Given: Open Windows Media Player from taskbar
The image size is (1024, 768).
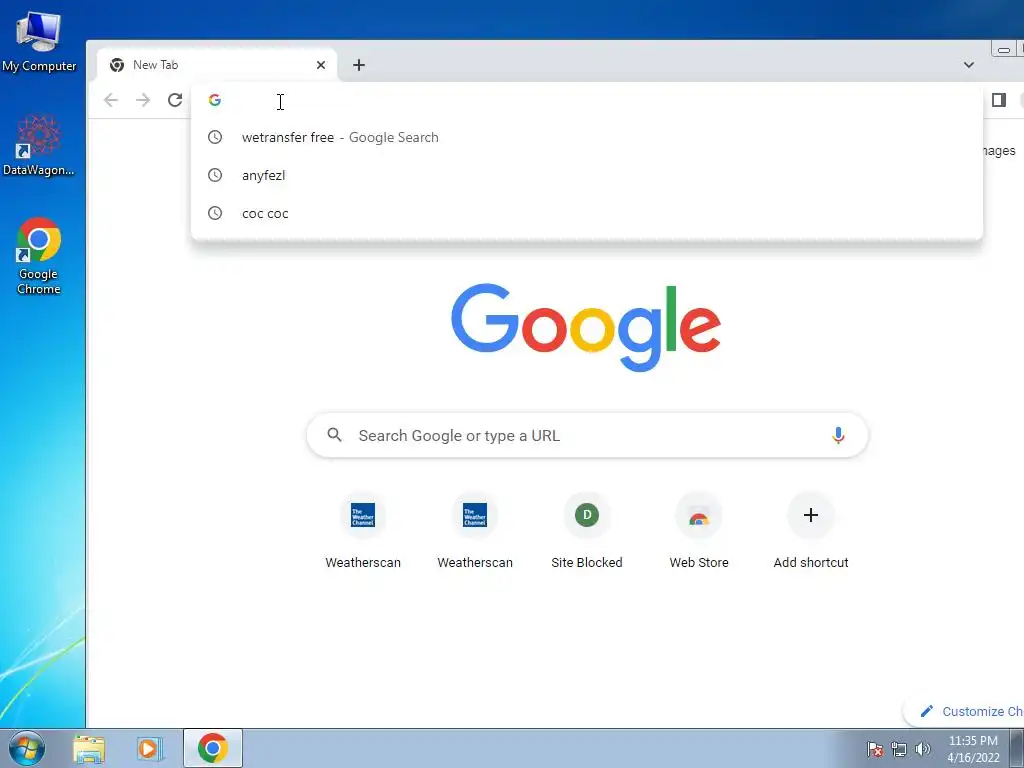Looking at the screenshot, I should [150, 748].
